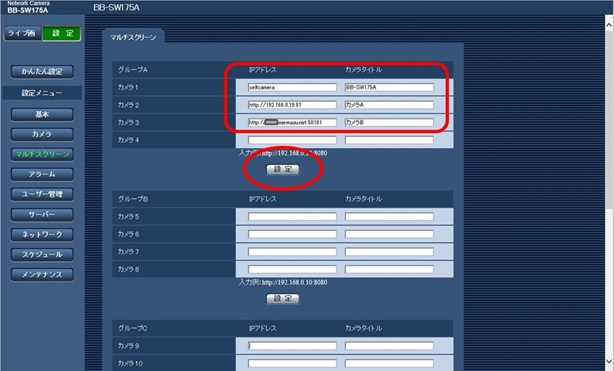The width and height of the screenshot is (614, 371).
Task: Click the グループC heading text
Action: point(133,328)
